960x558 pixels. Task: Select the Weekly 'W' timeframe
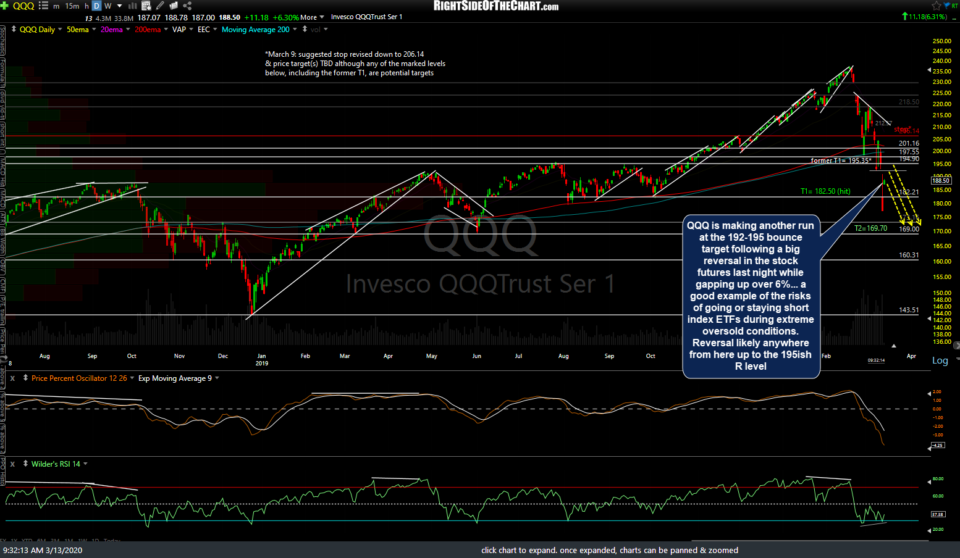pos(108,6)
